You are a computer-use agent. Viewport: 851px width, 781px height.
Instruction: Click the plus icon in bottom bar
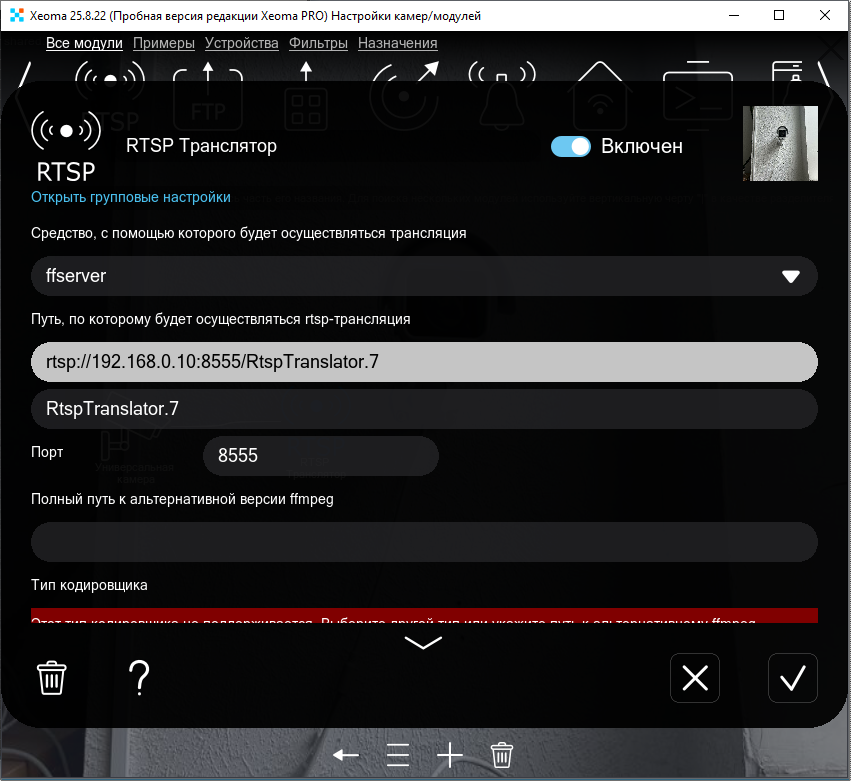450,755
